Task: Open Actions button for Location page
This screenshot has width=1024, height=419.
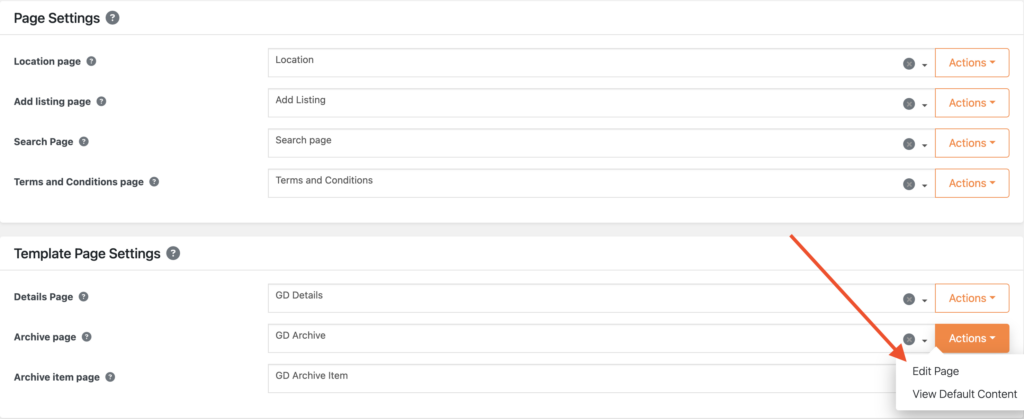Action: tap(971, 63)
